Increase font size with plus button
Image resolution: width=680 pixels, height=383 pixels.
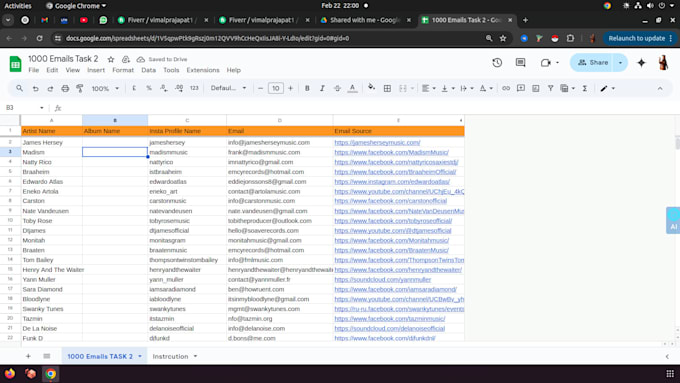click(291, 88)
